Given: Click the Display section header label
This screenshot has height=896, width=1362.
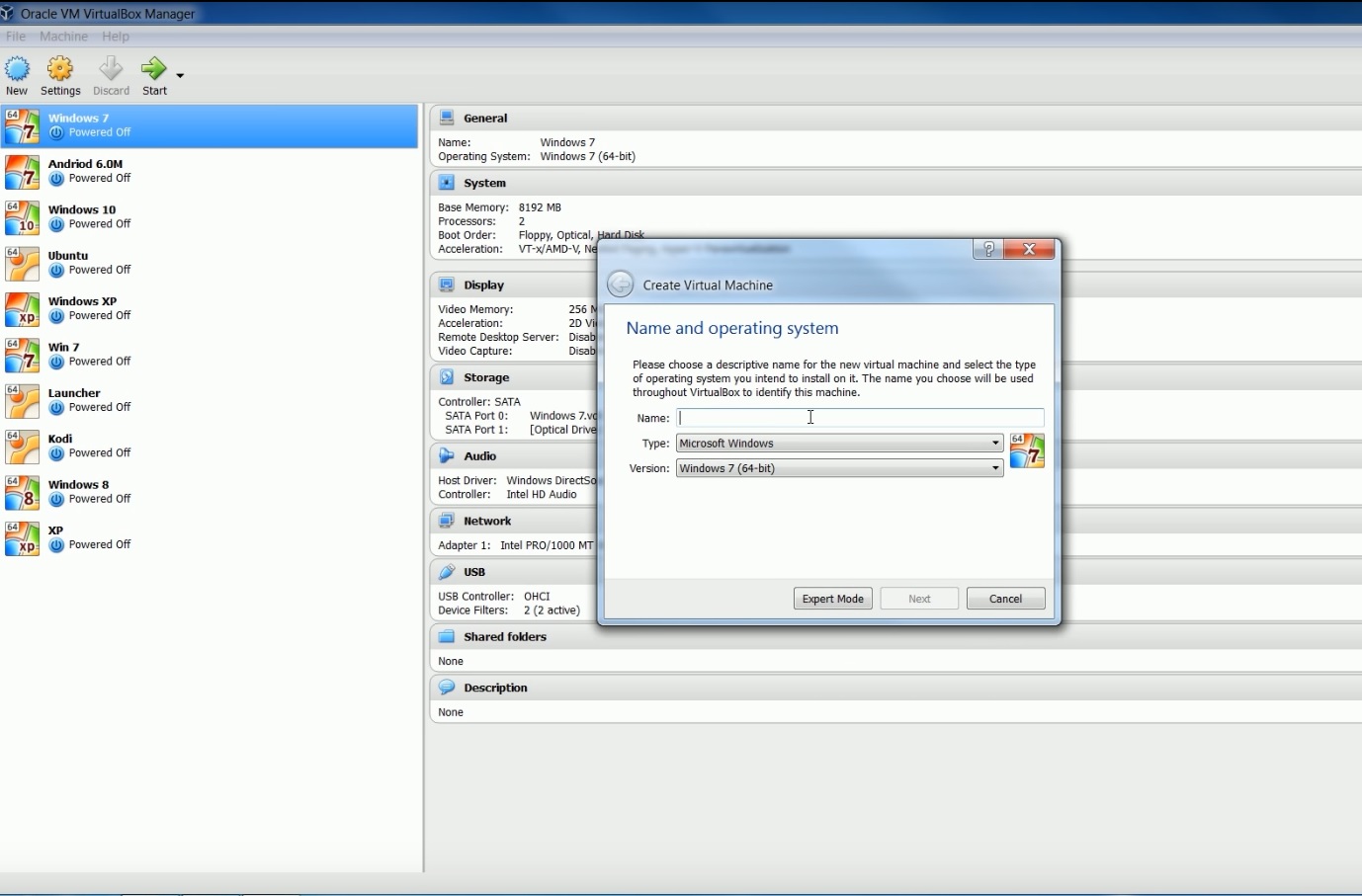Looking at the screenshot, I should [484, 285].
